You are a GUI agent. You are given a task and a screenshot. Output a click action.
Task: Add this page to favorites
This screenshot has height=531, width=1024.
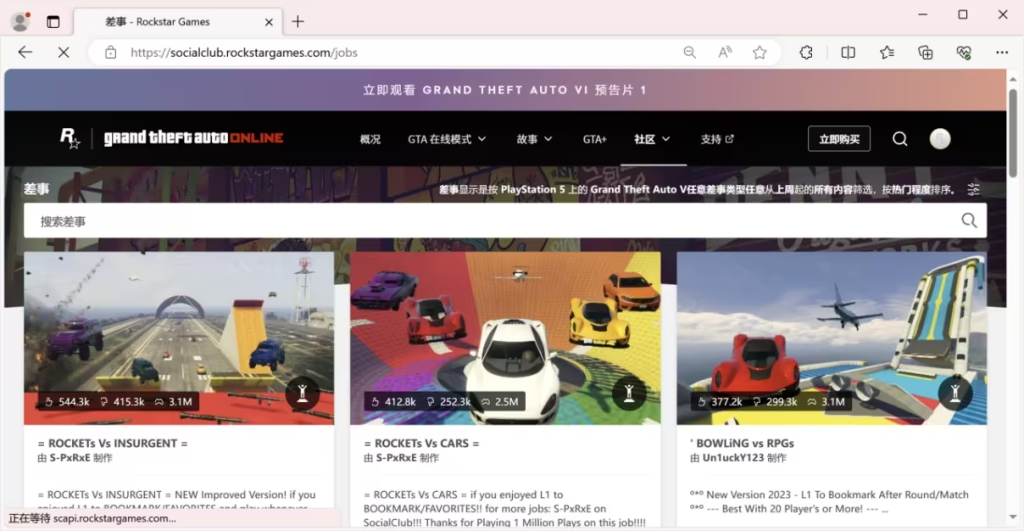(x=759, y=52)
